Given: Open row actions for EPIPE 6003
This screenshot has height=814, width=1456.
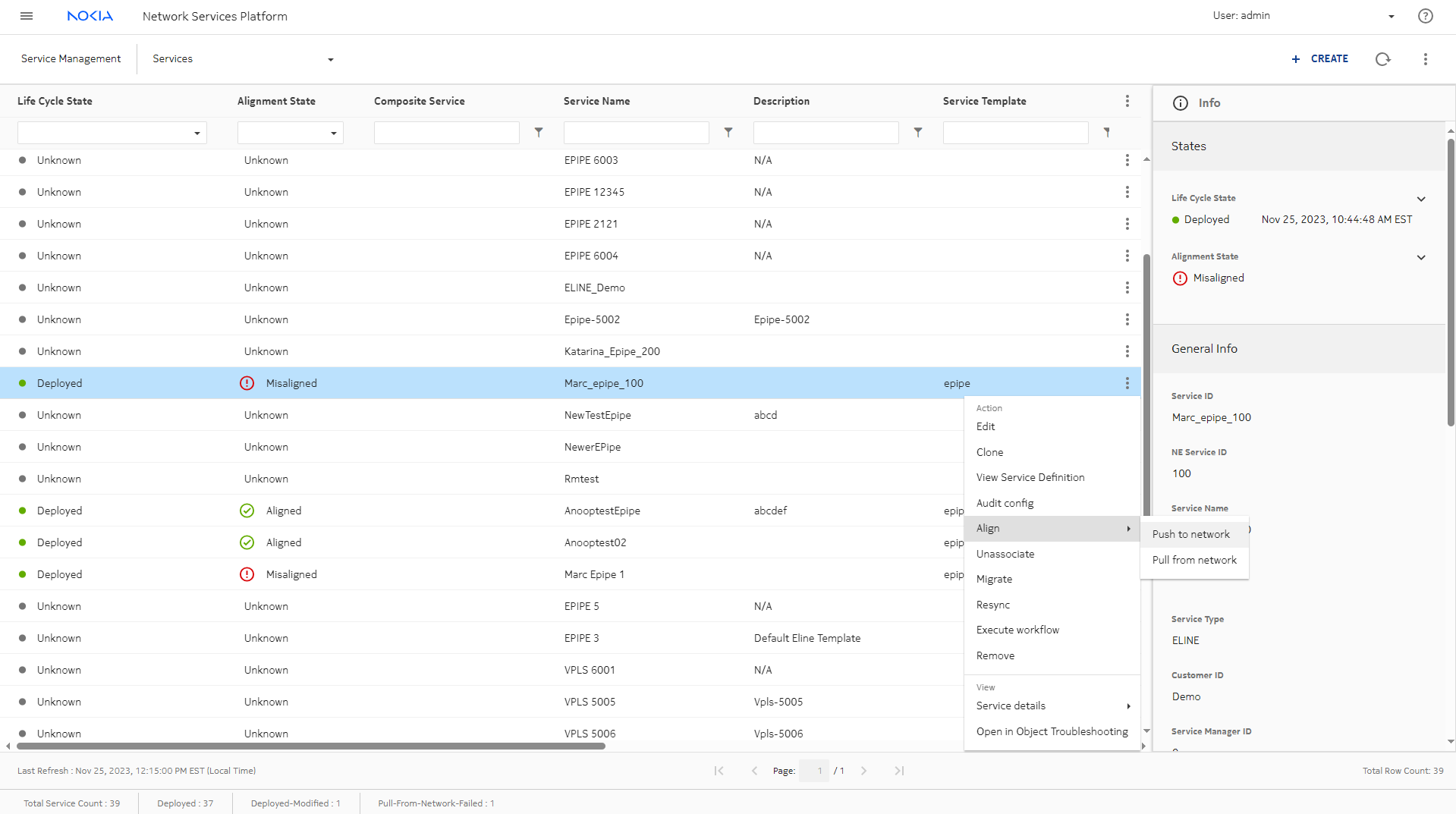Looking at the screenshot, I should 1127,160.
